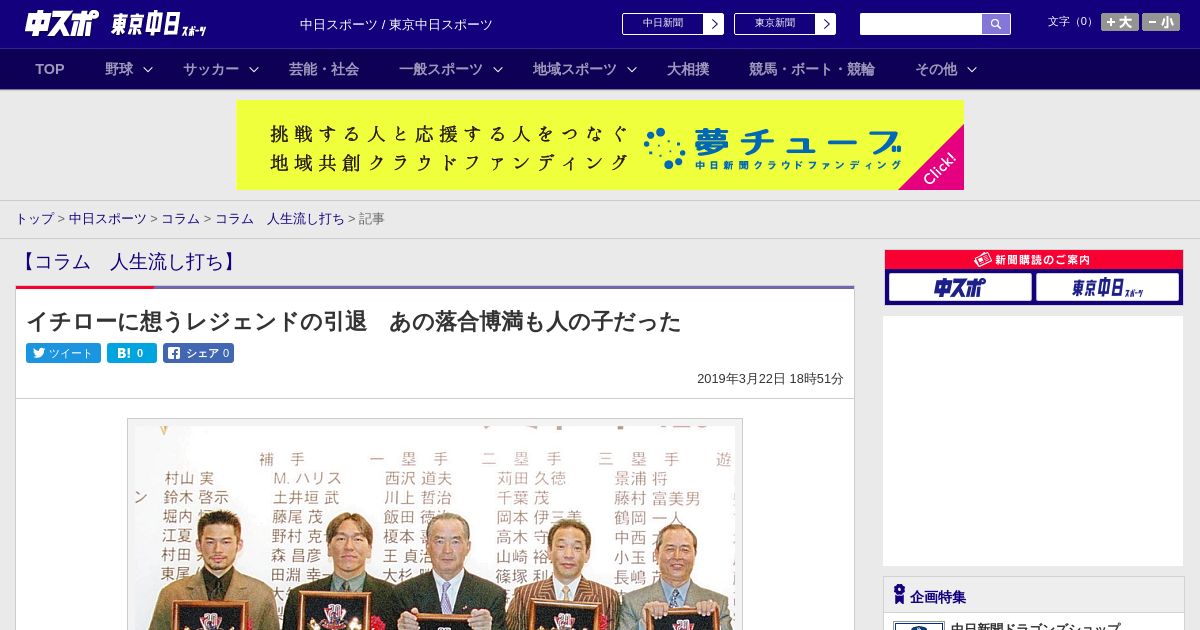
Task: Click the 東京中日スポーツ logo in header
Action: [160, 24]
